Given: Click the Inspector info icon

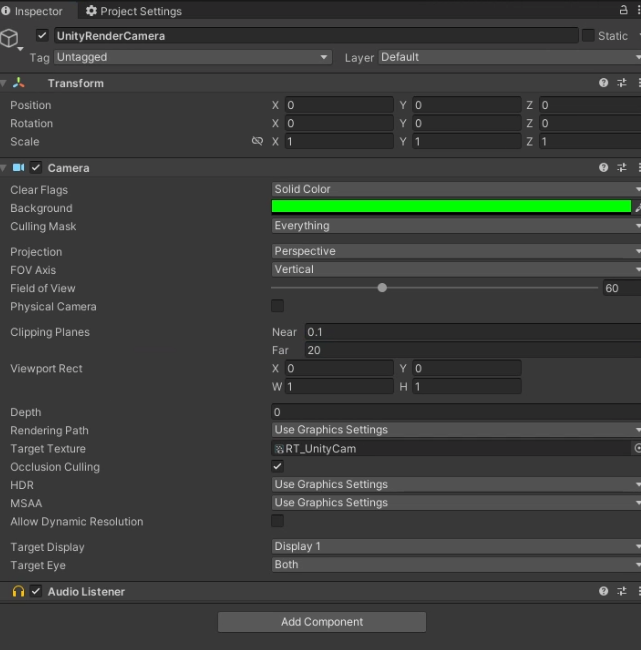Looking at the screenshot, I should click(x=5, y=11).
